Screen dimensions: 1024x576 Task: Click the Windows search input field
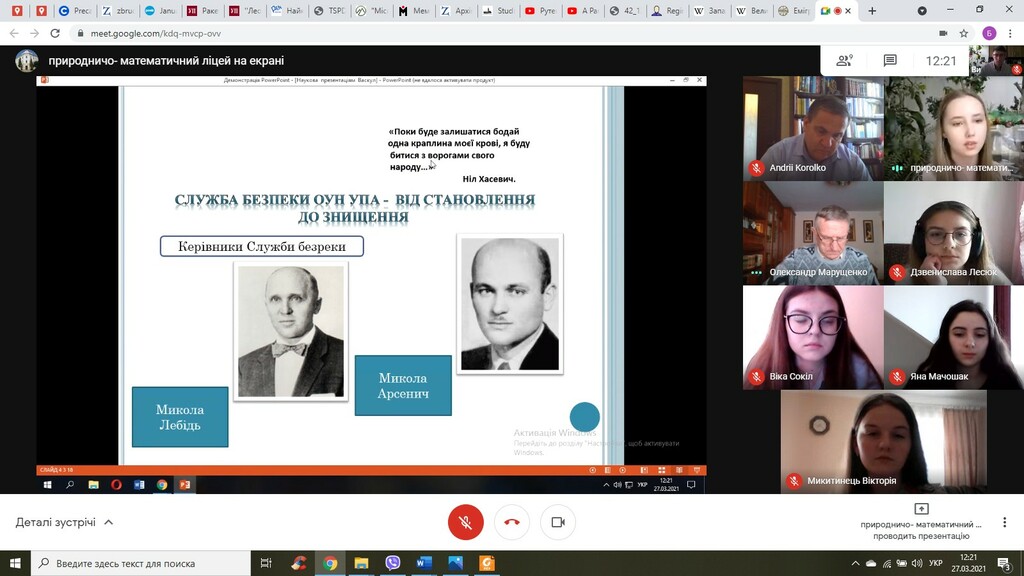[140, 563]
